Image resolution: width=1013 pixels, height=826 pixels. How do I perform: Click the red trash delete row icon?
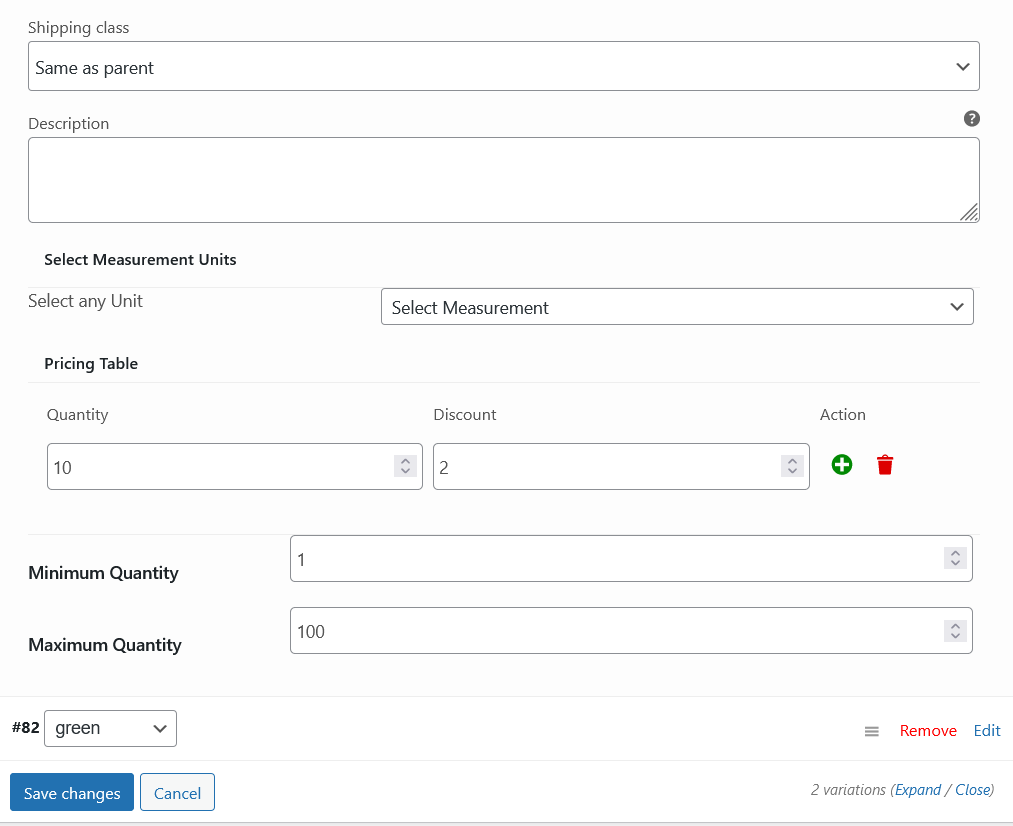[885, 465]
